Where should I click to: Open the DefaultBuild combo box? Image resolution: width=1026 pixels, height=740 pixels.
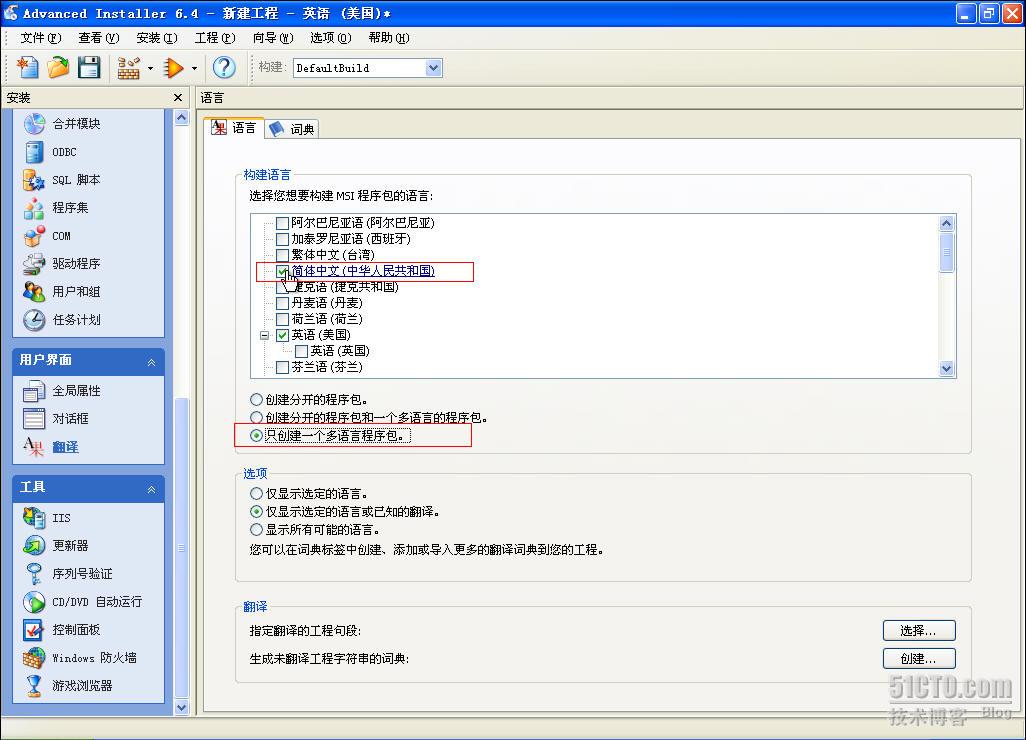click(x=368, y=67)
